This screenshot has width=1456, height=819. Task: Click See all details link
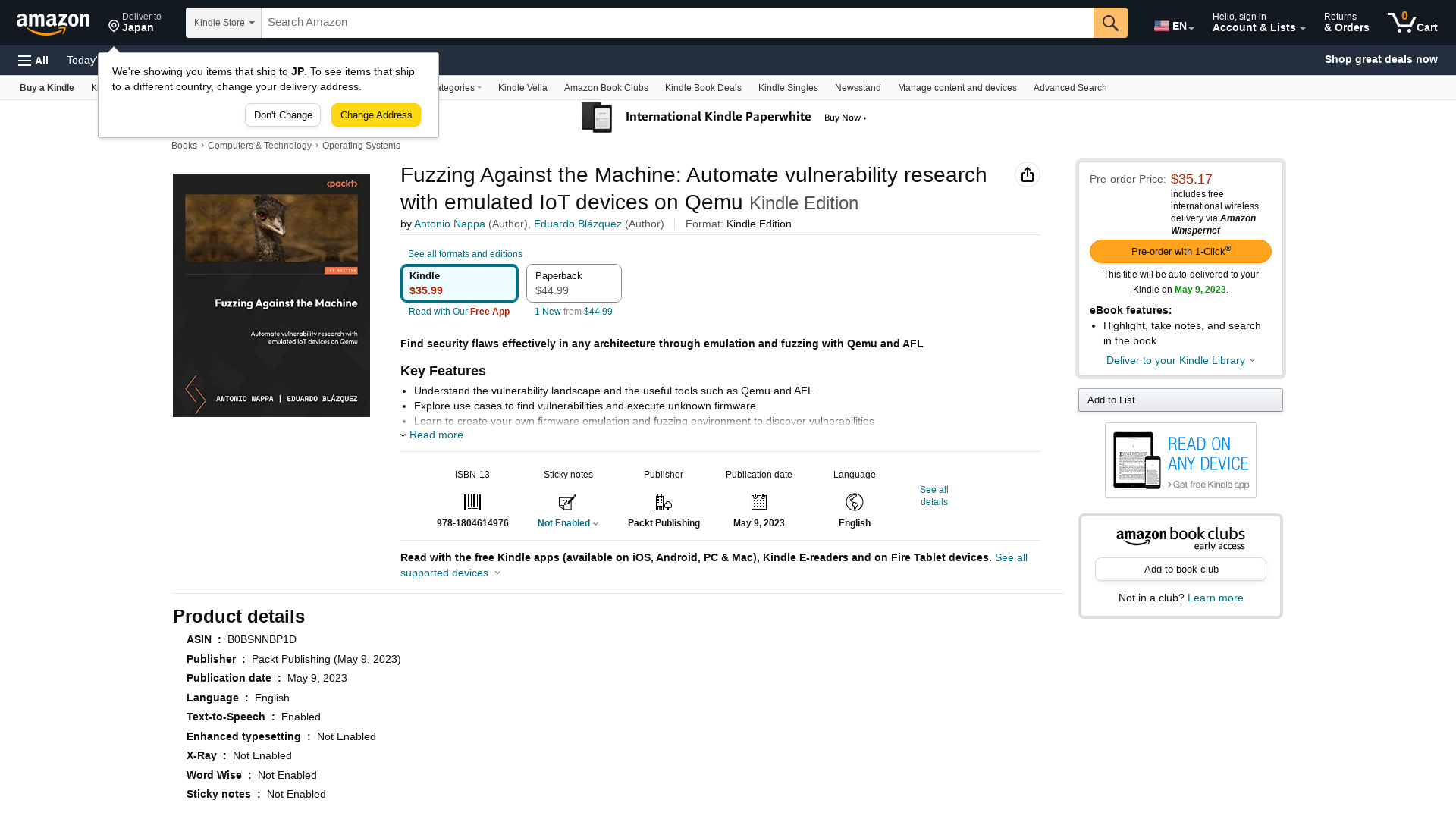coord(934,496)
